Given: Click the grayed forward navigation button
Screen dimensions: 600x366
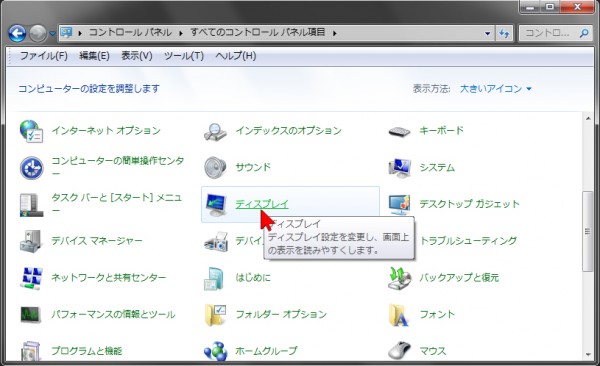Looking at the screenshot, I should coord(38,34).
